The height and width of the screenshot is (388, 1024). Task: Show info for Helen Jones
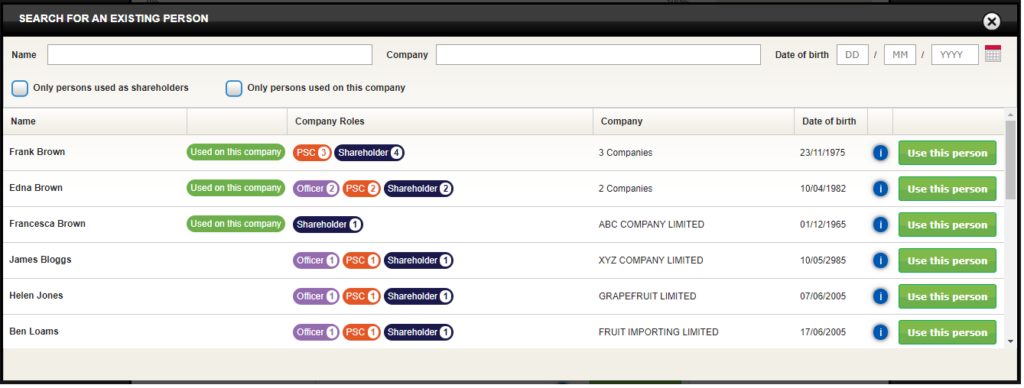pyautogui.click(x=880, y=297)
